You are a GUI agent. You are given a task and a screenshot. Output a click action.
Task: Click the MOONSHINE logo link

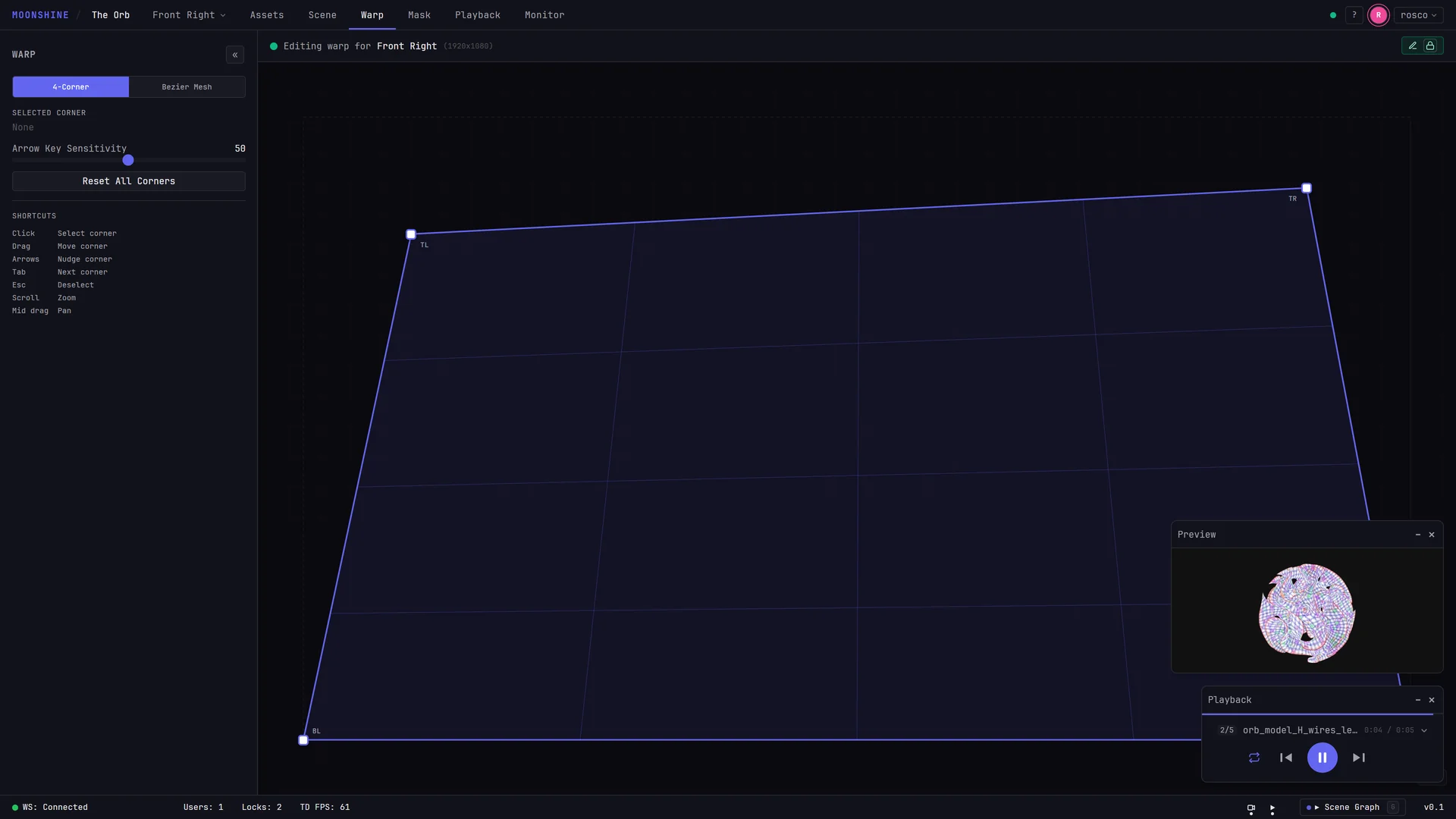tap(40, 15)
